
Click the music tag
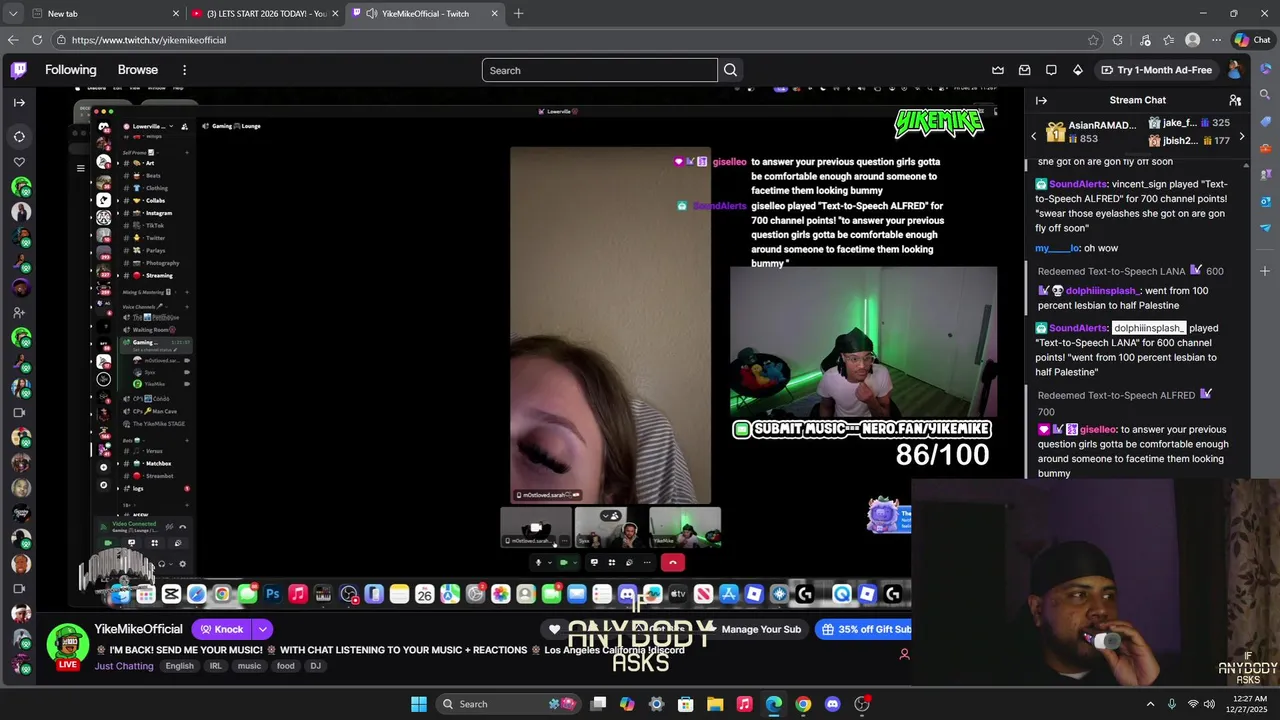pyautogui.click(x=249, y=666)
